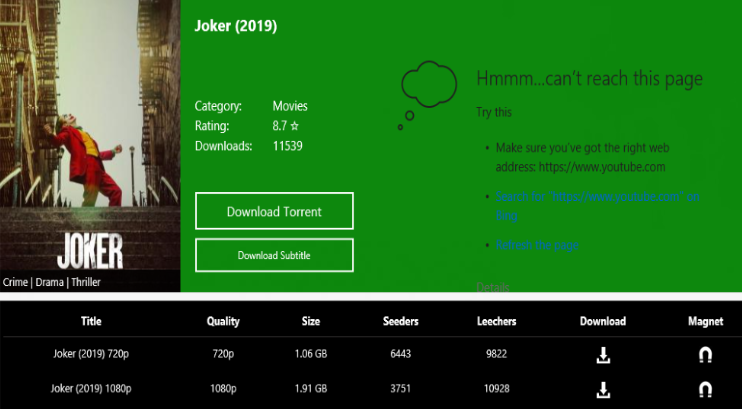Click the Quality column header
Screen dimensions: 742x409
[x=223, y=321]
